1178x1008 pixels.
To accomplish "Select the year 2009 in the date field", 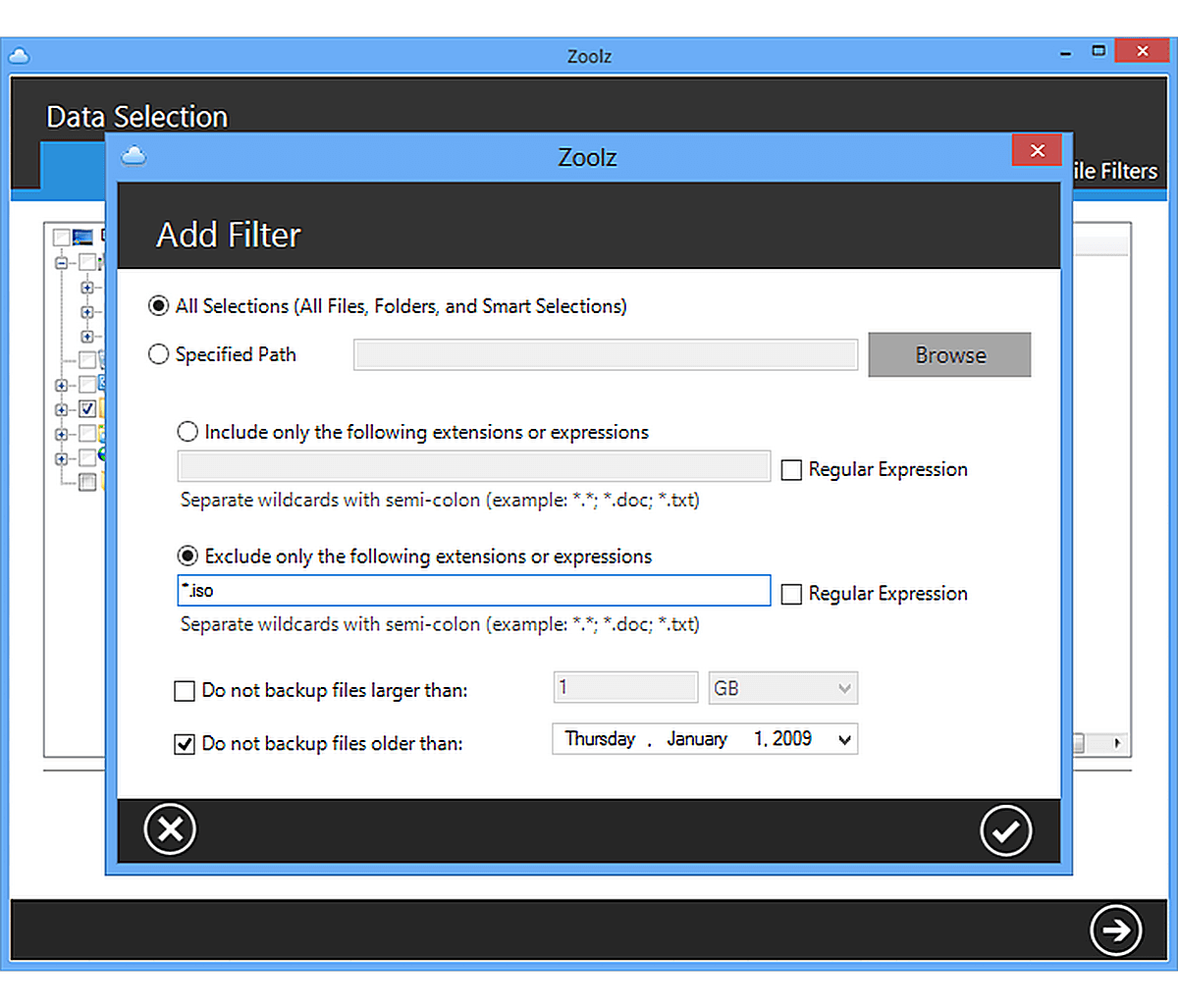I will click(x=792, y=739).
